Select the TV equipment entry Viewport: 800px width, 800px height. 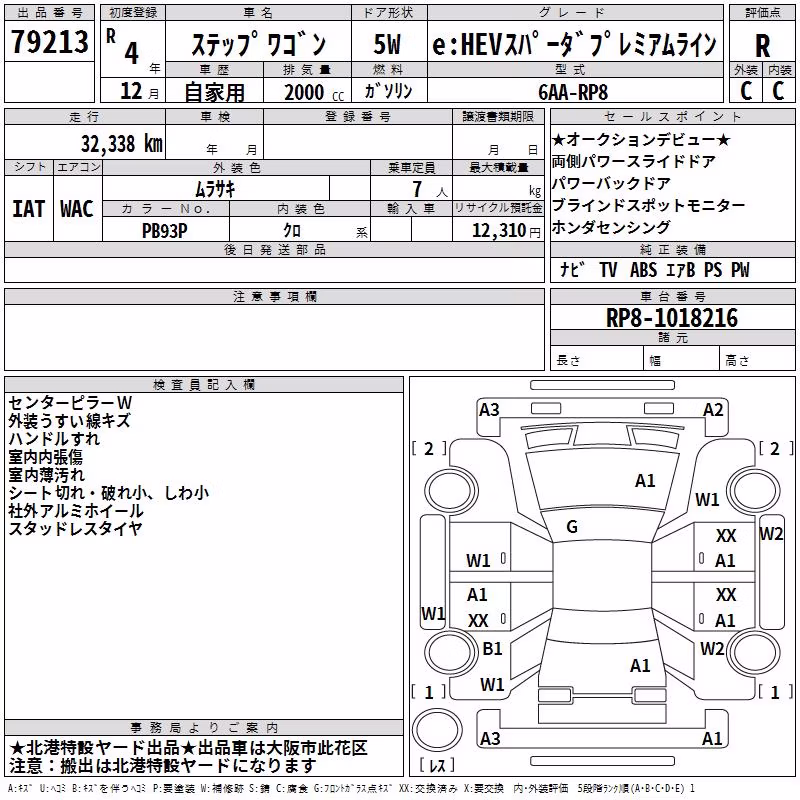tap(608, 269)
